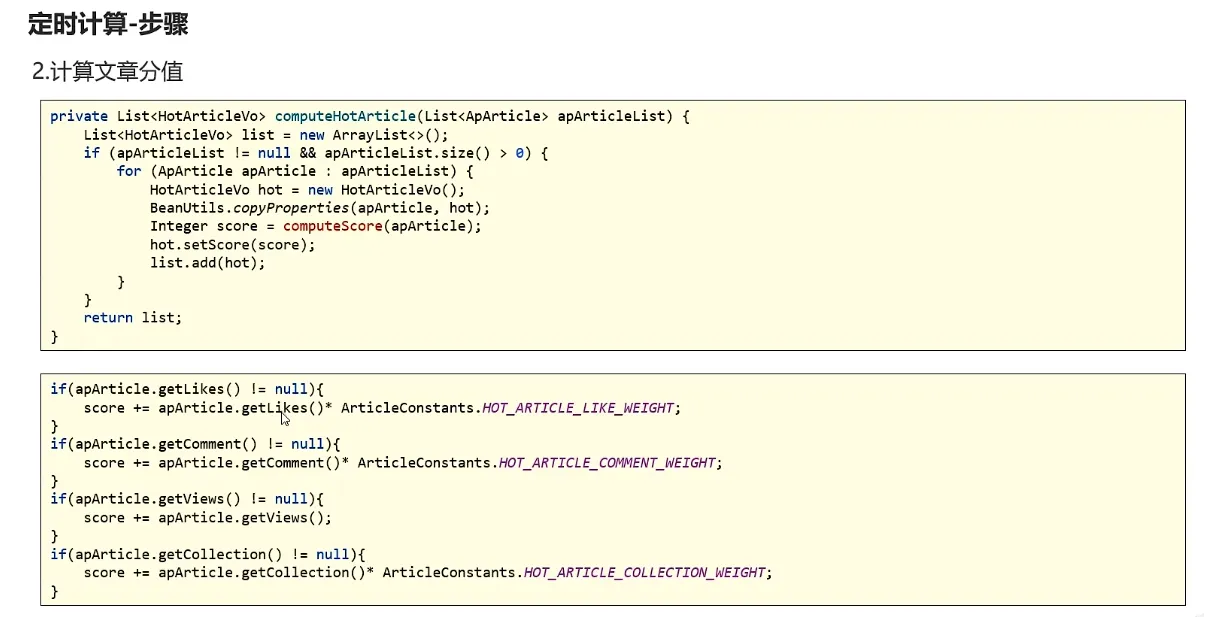Click the red computeScore method call
This screenshot has width=1228, height=617.
pos(333,226)
